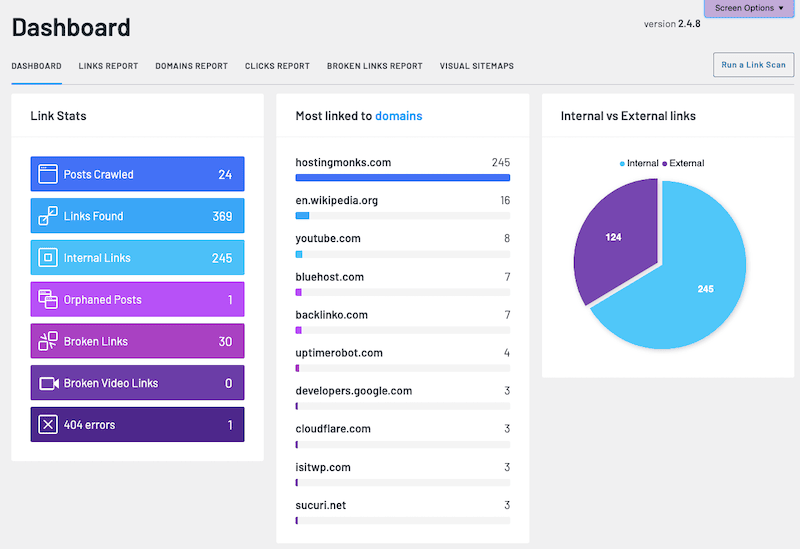This screenshot has width=800, height=549.
Task: Open the Orphaned Posts stat card
Action: (137, 300)
